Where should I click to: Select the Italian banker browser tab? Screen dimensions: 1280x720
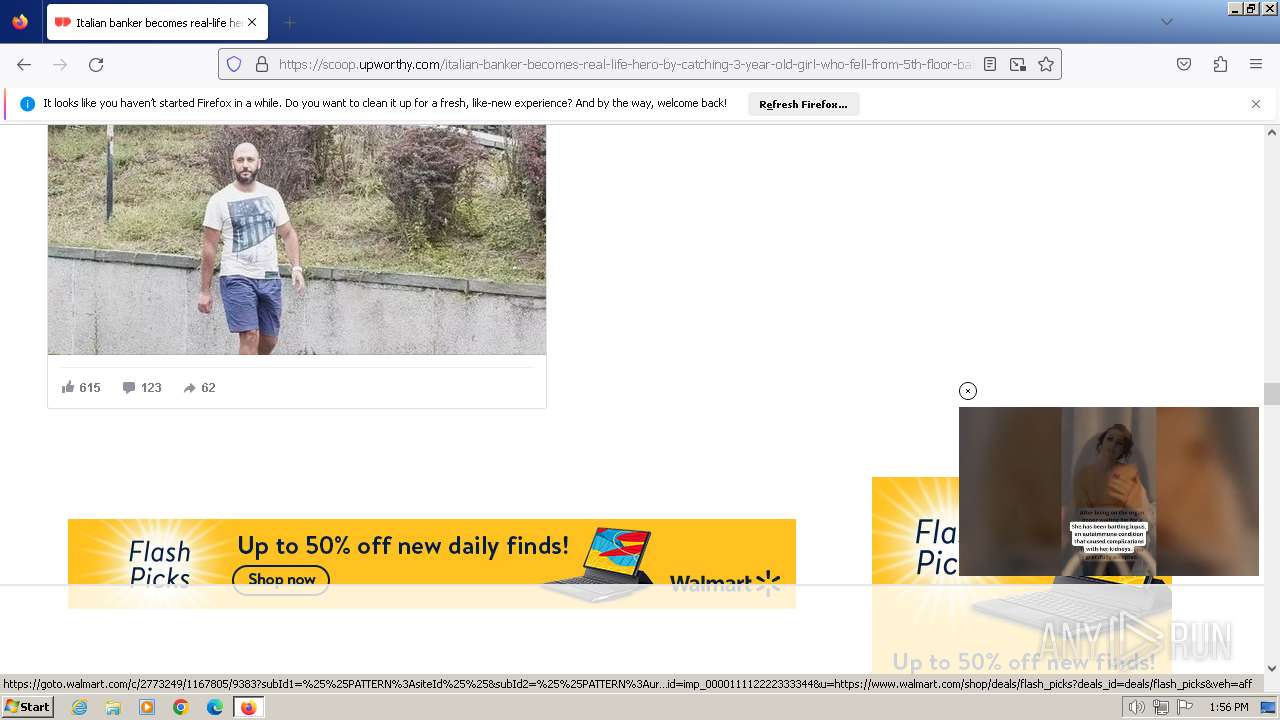click(x=157, y=22)
